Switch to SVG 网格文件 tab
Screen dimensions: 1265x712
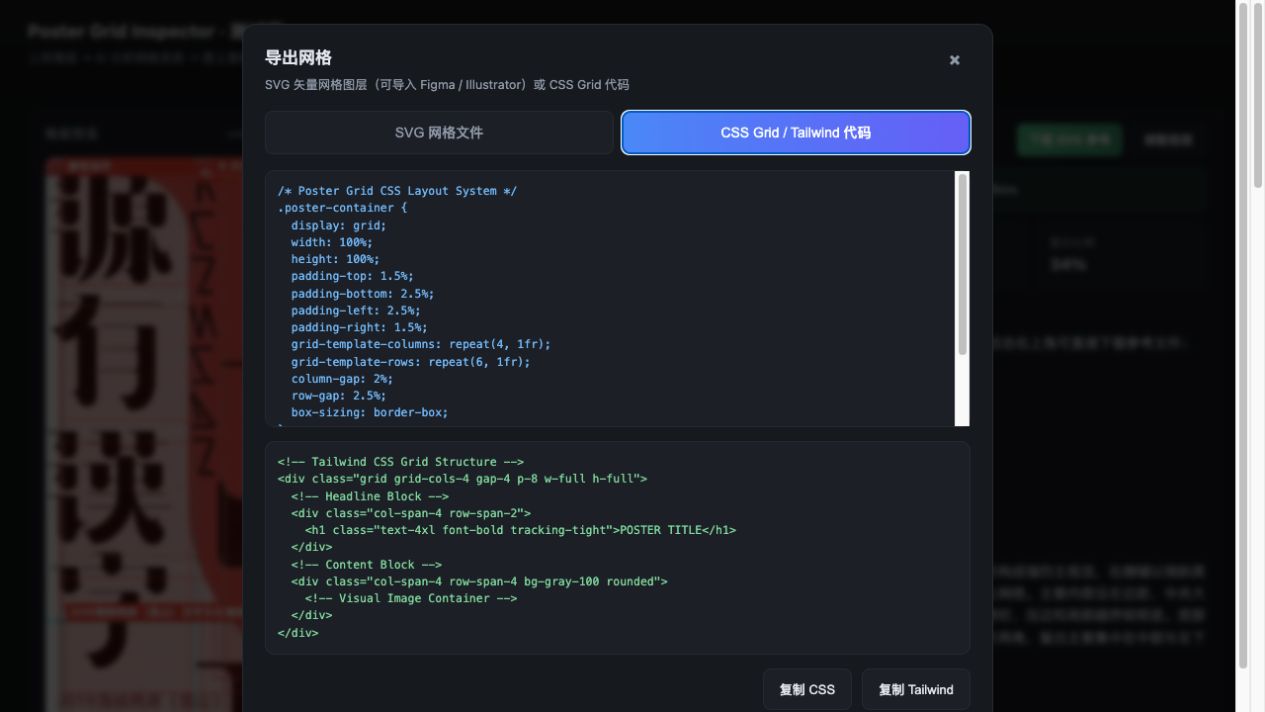tap(439, 132)
